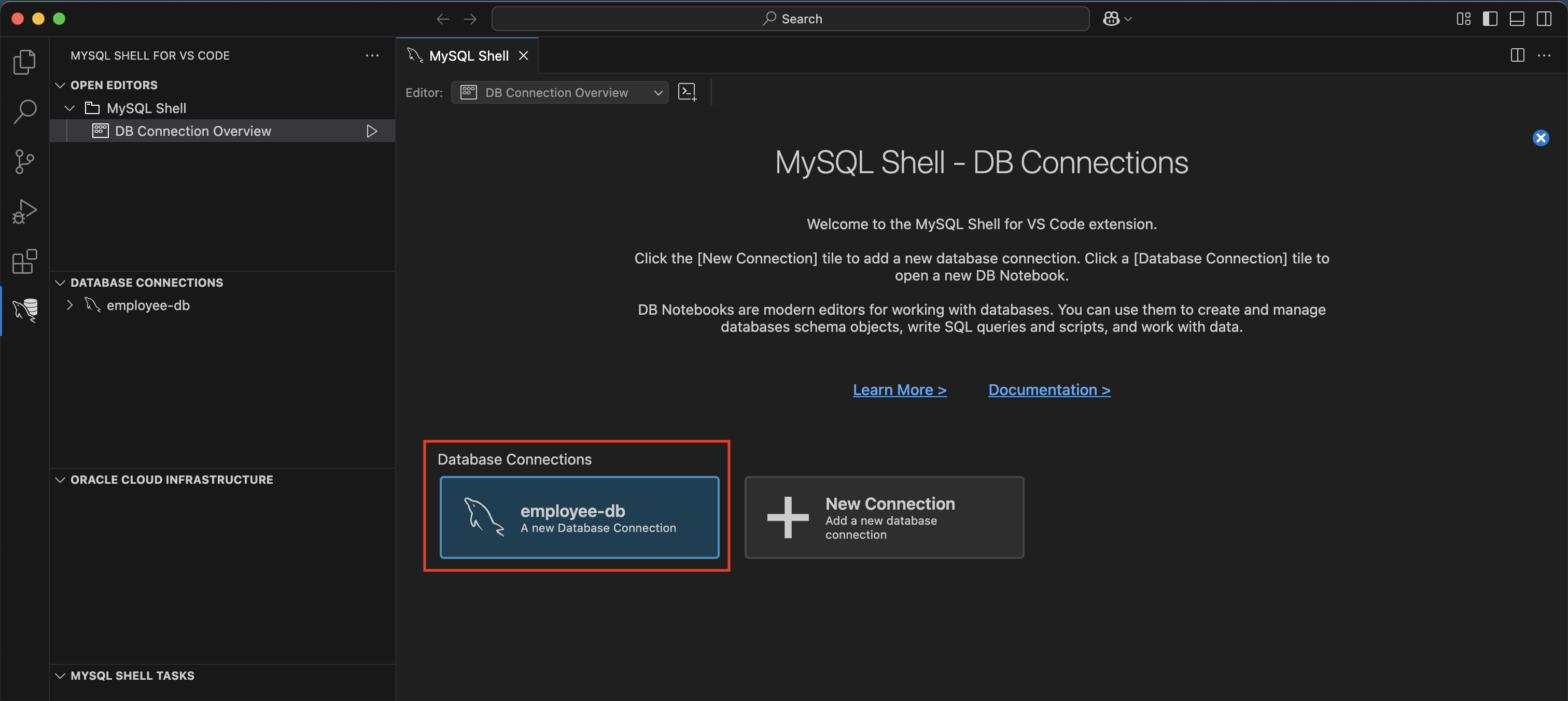
Task: Click the New Connection tile
Action: point(884,518)
